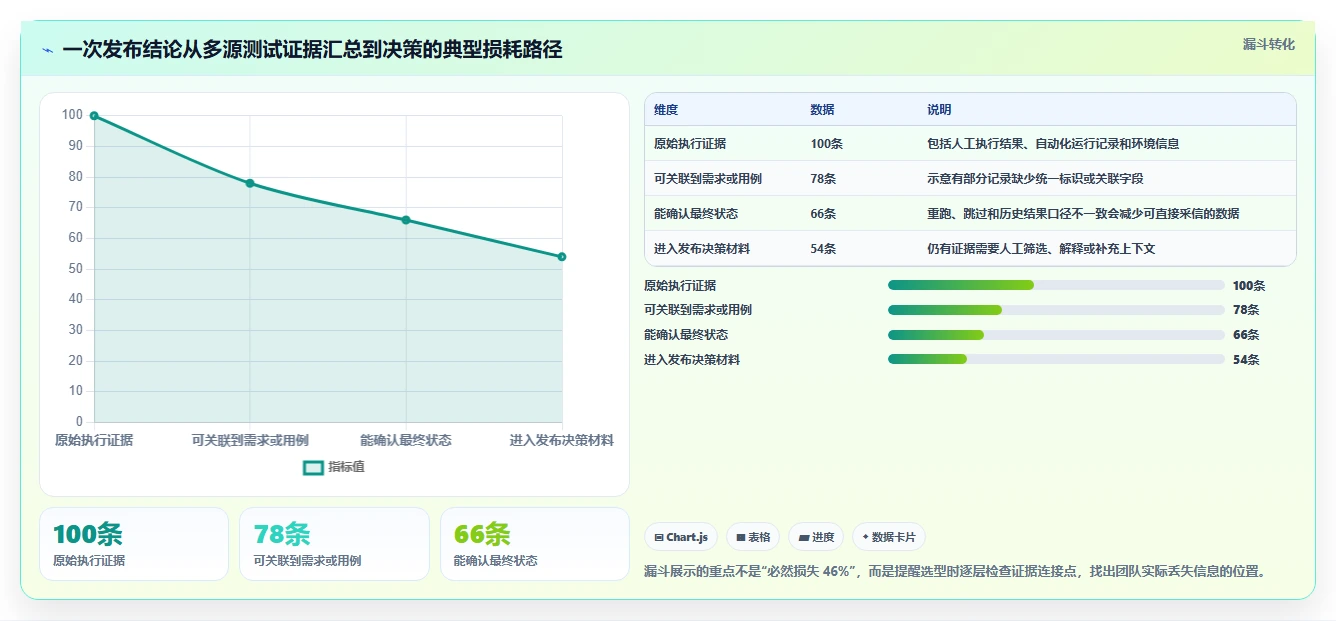Click the 数据 column header
The height and width of the screenshot is (621, 1336).
tap(822, 110)
